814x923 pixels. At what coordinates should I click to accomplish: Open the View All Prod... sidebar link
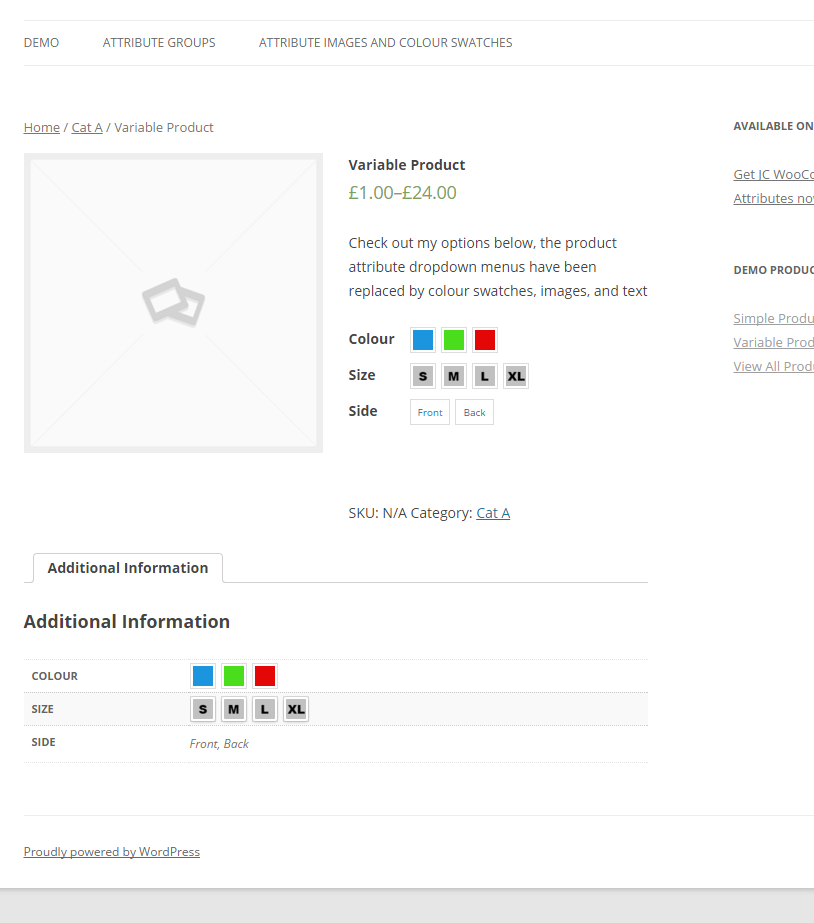point(773,367)
